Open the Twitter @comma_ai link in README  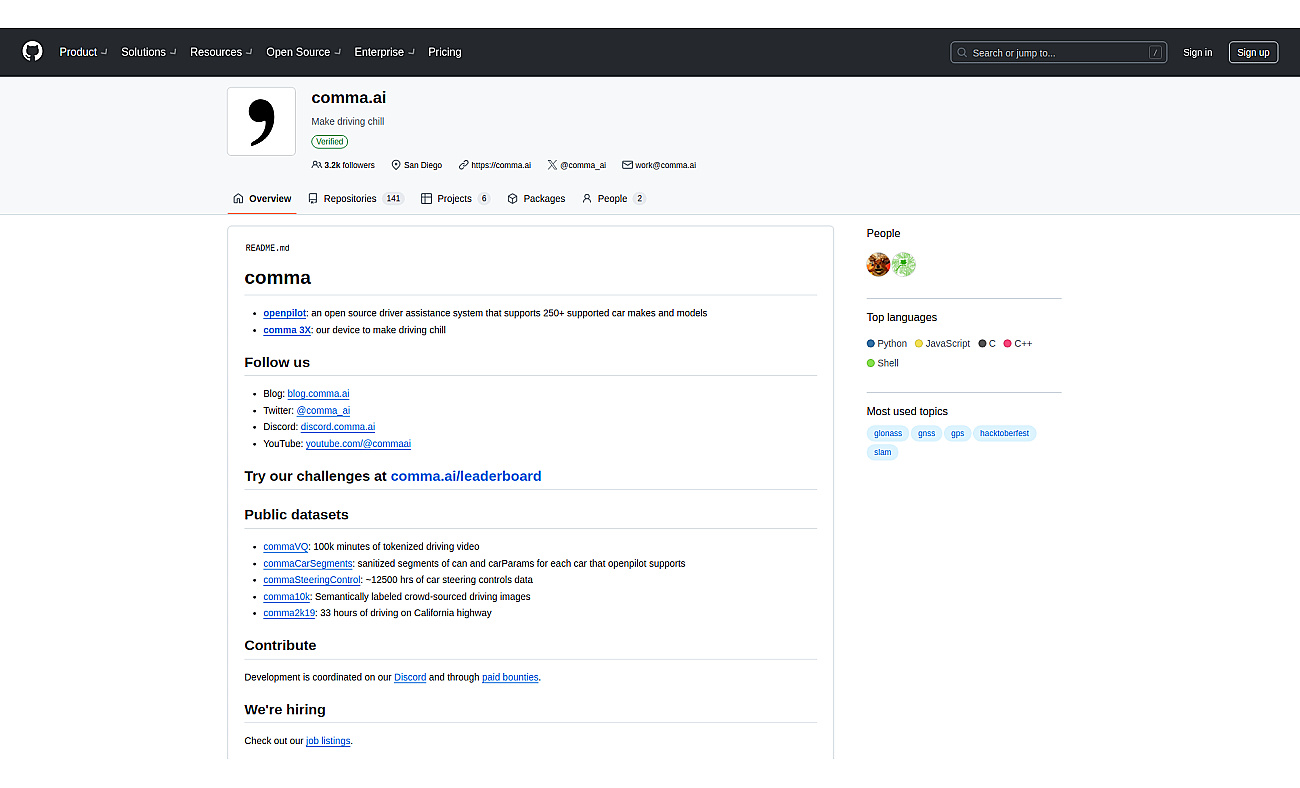pyautogui.click(x=323, y=410)
